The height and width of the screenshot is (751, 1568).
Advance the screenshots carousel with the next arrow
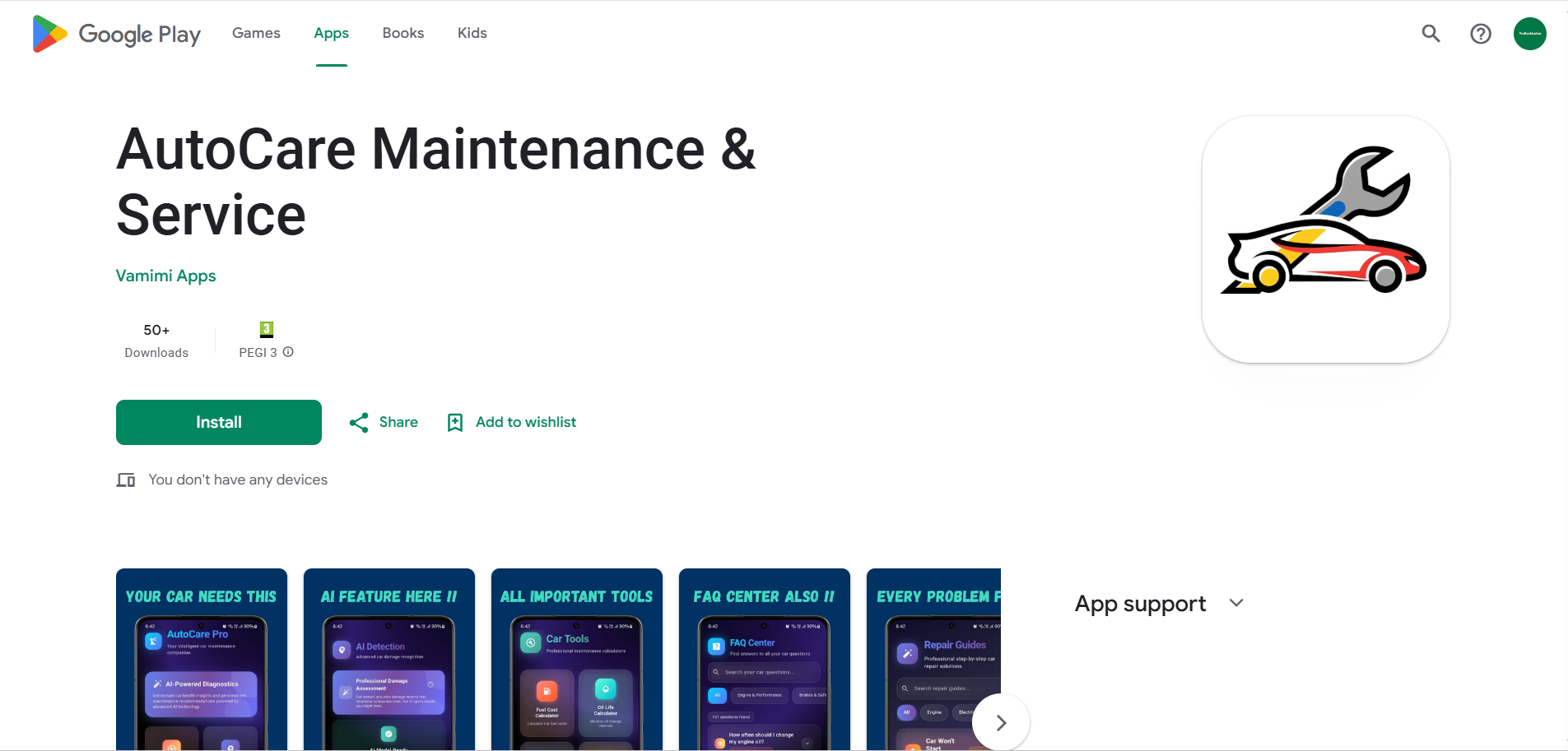point(1001,722)
